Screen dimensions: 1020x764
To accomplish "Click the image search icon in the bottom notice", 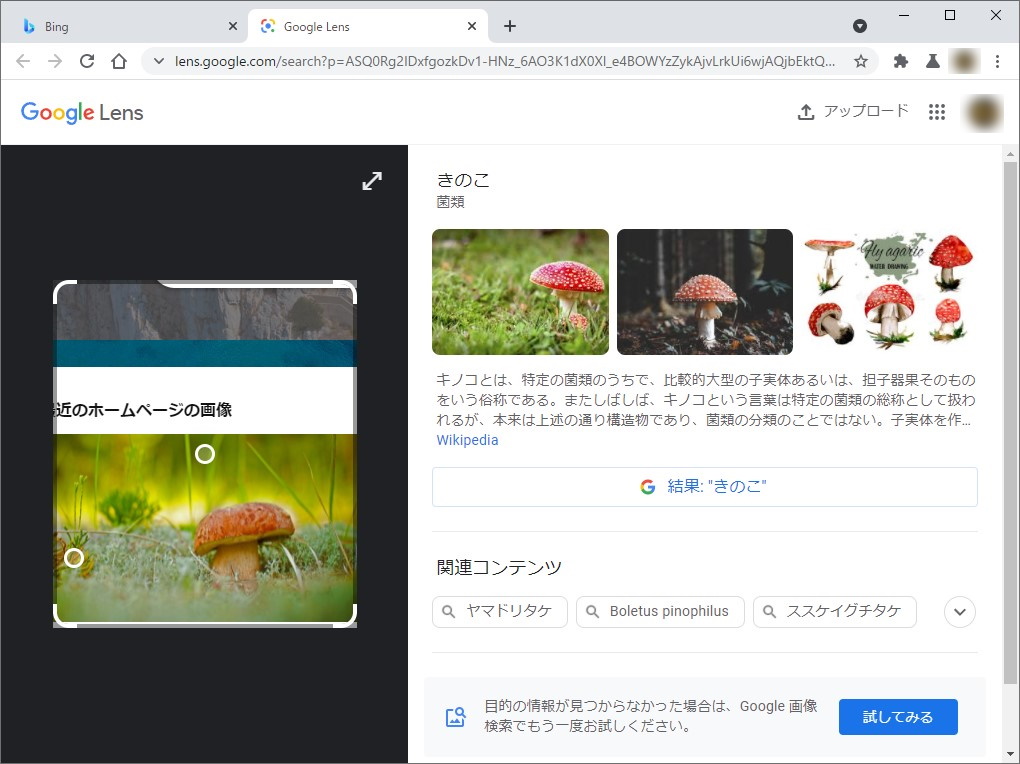I will [x=455, y=716].
